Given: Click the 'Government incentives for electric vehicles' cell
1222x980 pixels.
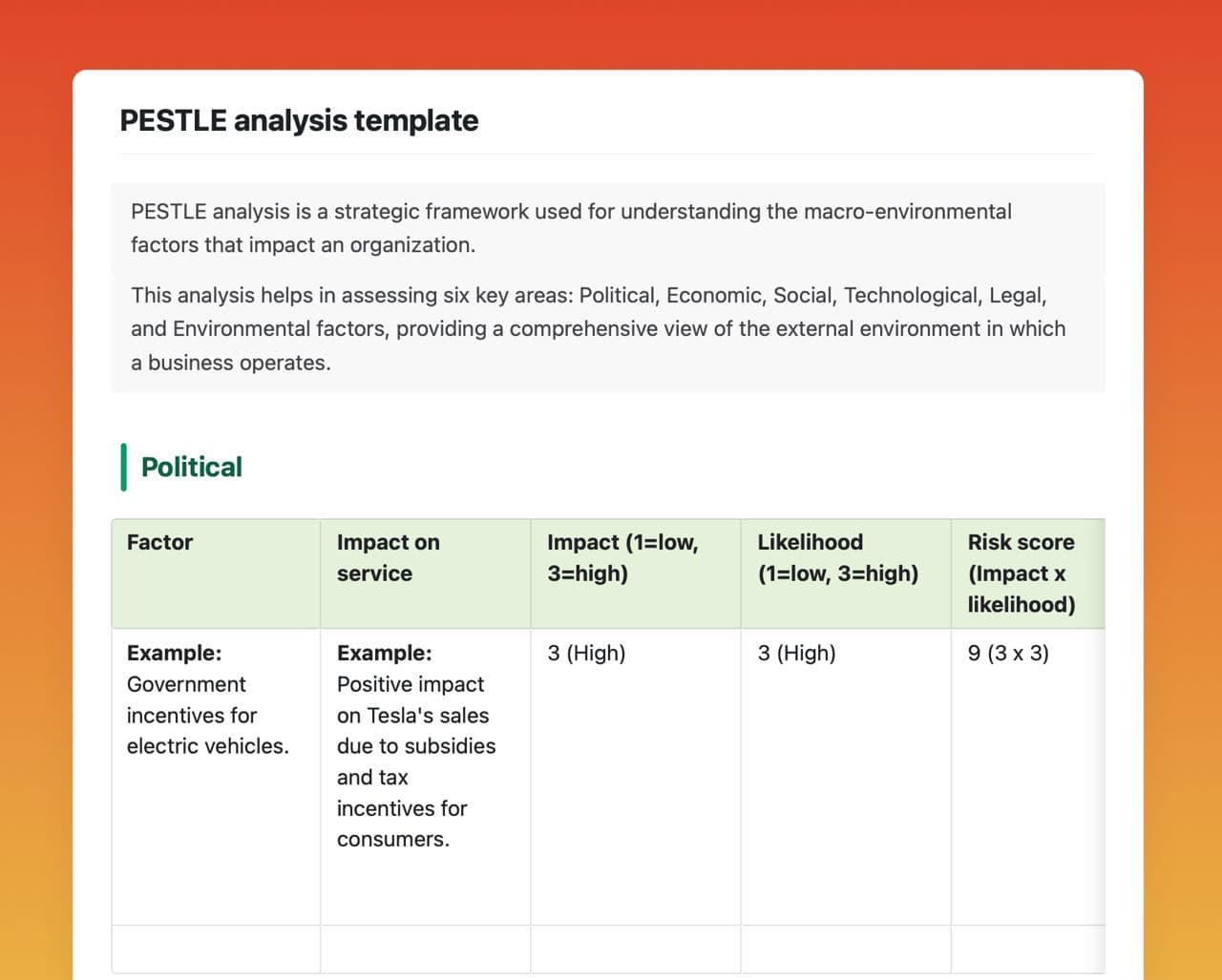Looking at the screenshot, I should 208,699.
